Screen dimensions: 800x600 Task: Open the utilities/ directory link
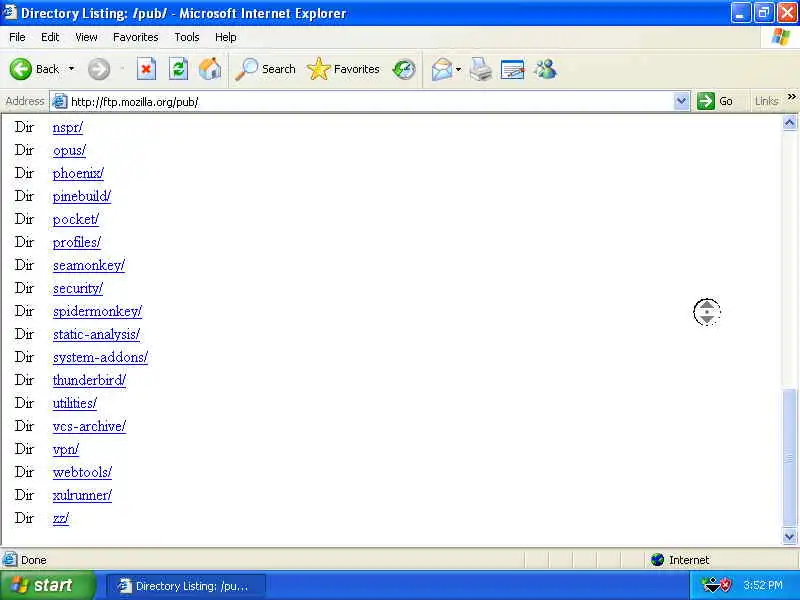[74, 403]
